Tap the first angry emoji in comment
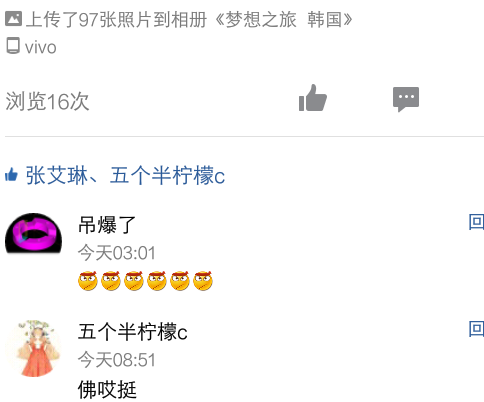The width and height of the screenshot is (484, 402). coord(88,281)
